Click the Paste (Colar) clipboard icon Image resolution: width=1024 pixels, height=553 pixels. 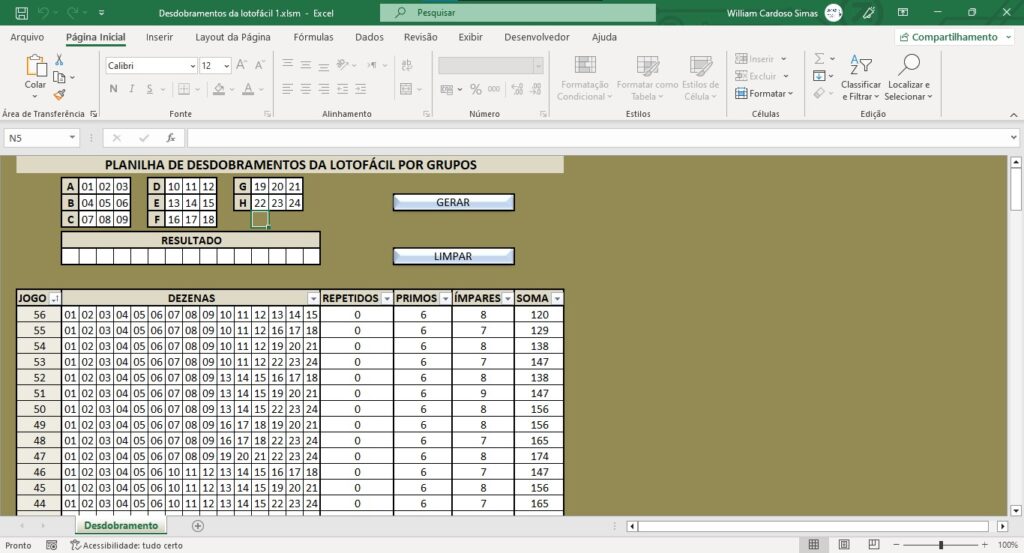click(35, 65)
